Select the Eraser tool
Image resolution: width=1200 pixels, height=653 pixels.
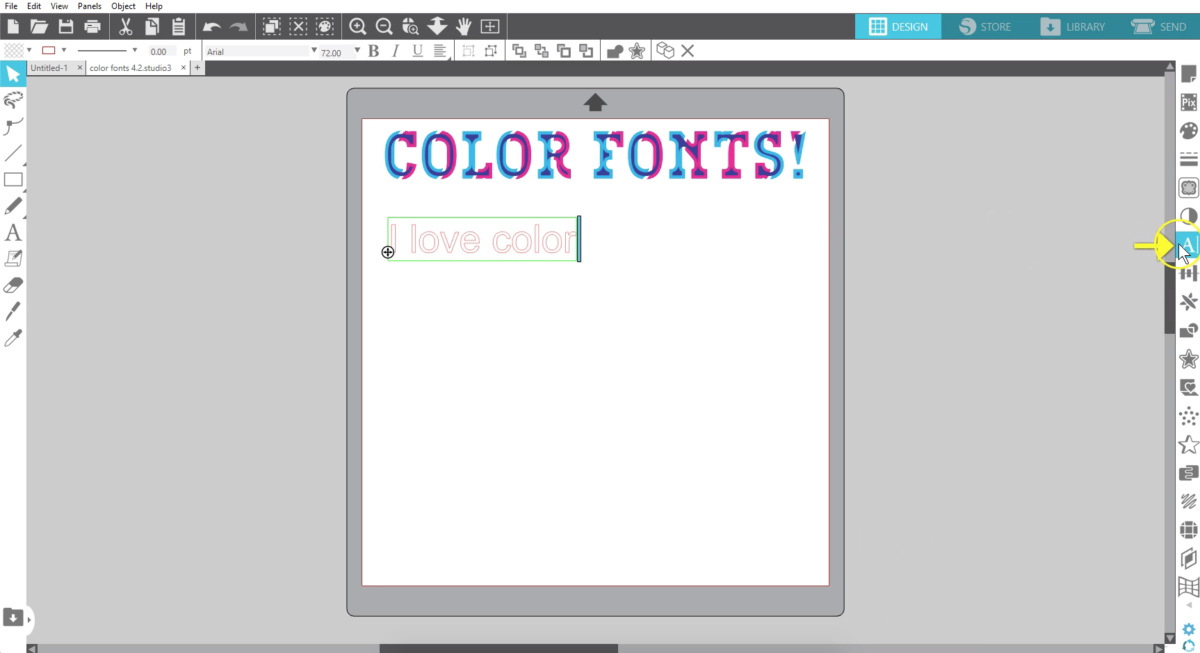click(13, 285)
